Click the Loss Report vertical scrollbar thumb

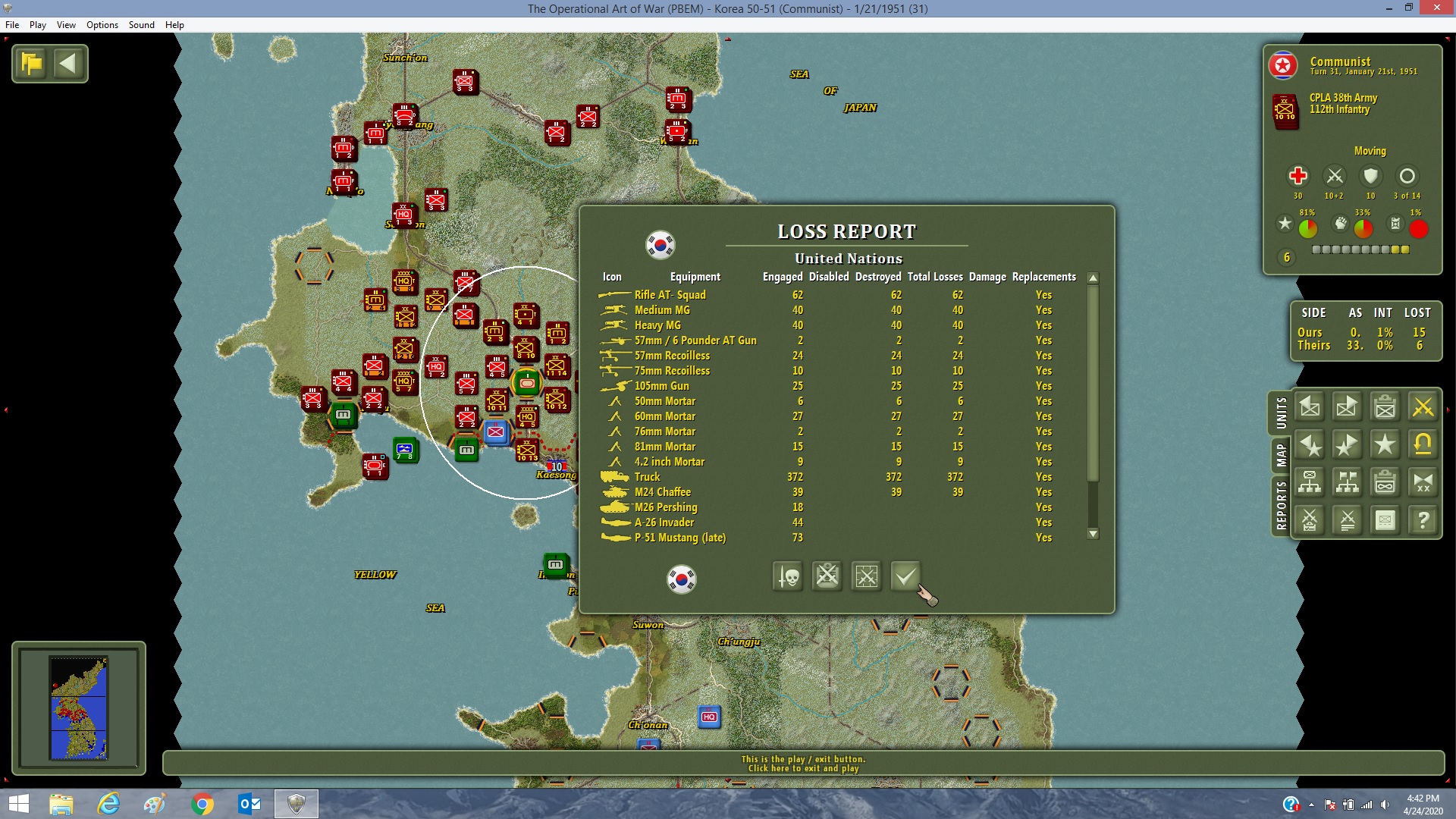tap(1093, 383)
